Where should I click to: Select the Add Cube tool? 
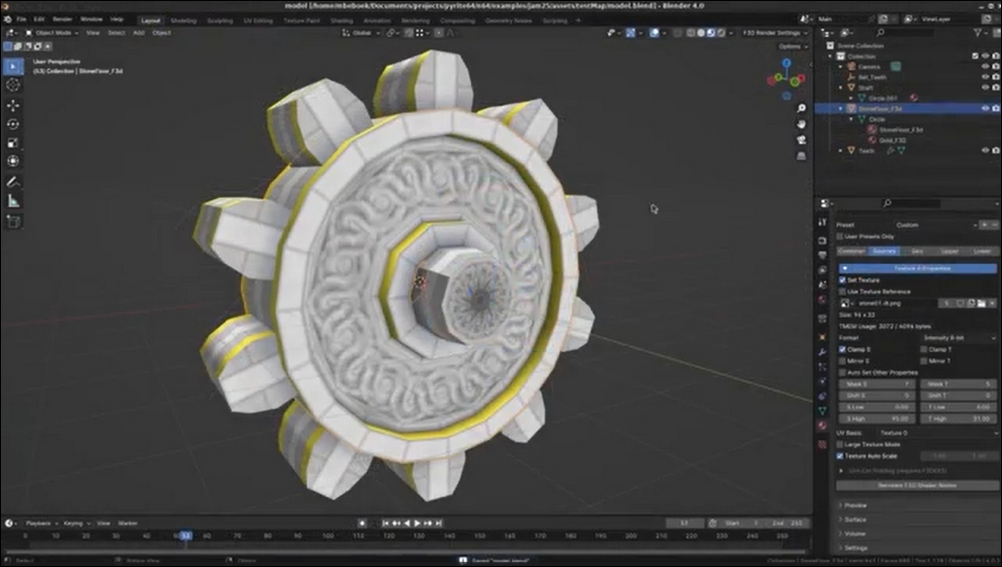[x=13, y=220]
